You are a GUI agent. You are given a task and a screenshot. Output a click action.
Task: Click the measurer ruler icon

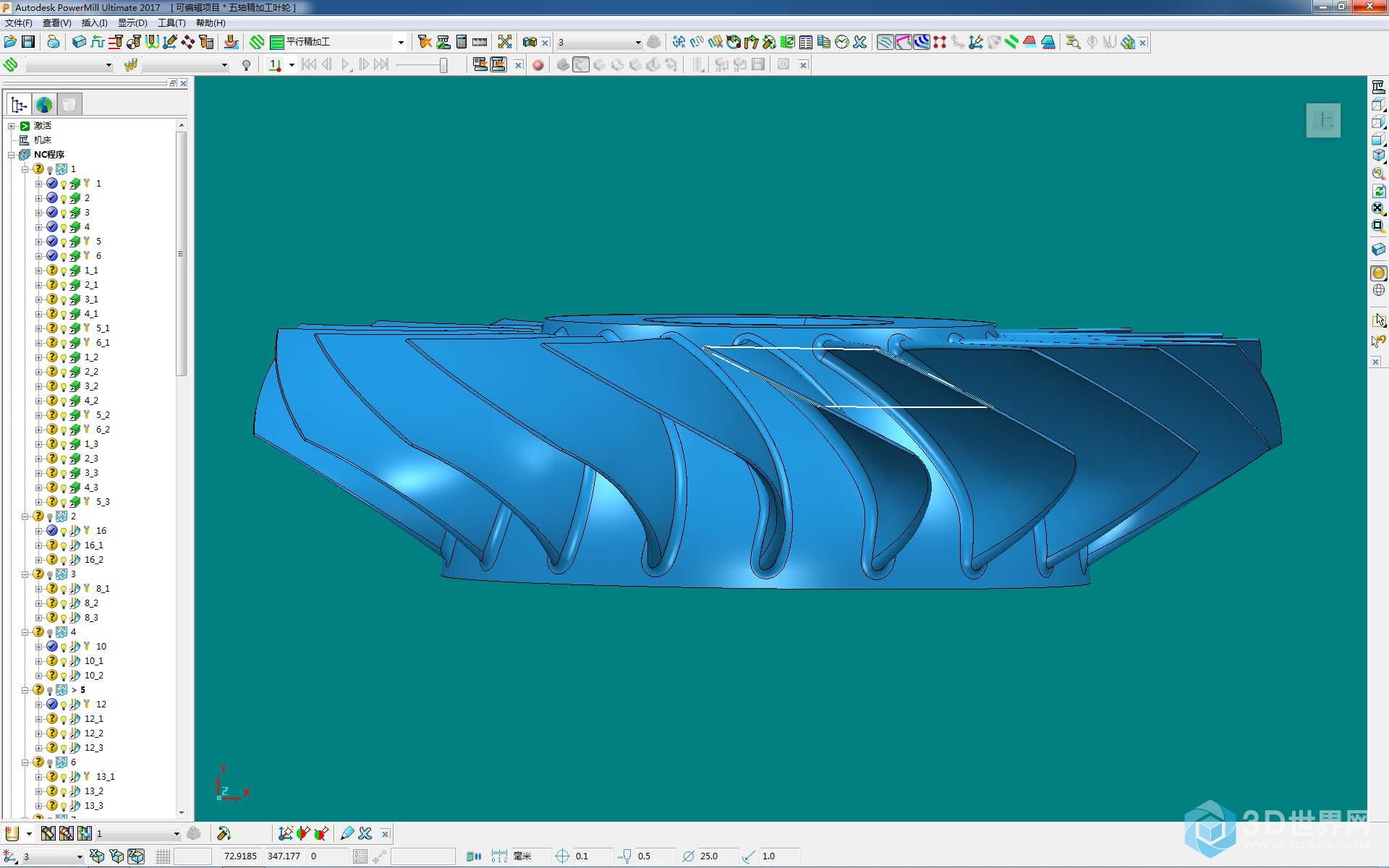[480, 42]
